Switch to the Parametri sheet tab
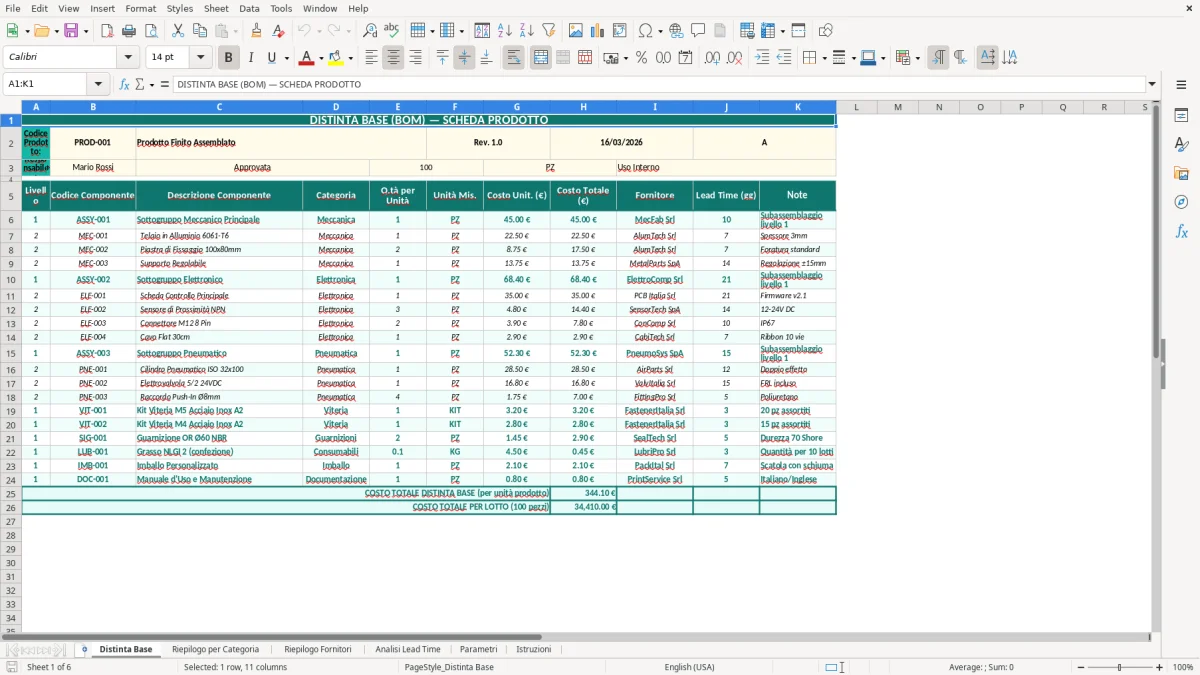 click(478, 649)
